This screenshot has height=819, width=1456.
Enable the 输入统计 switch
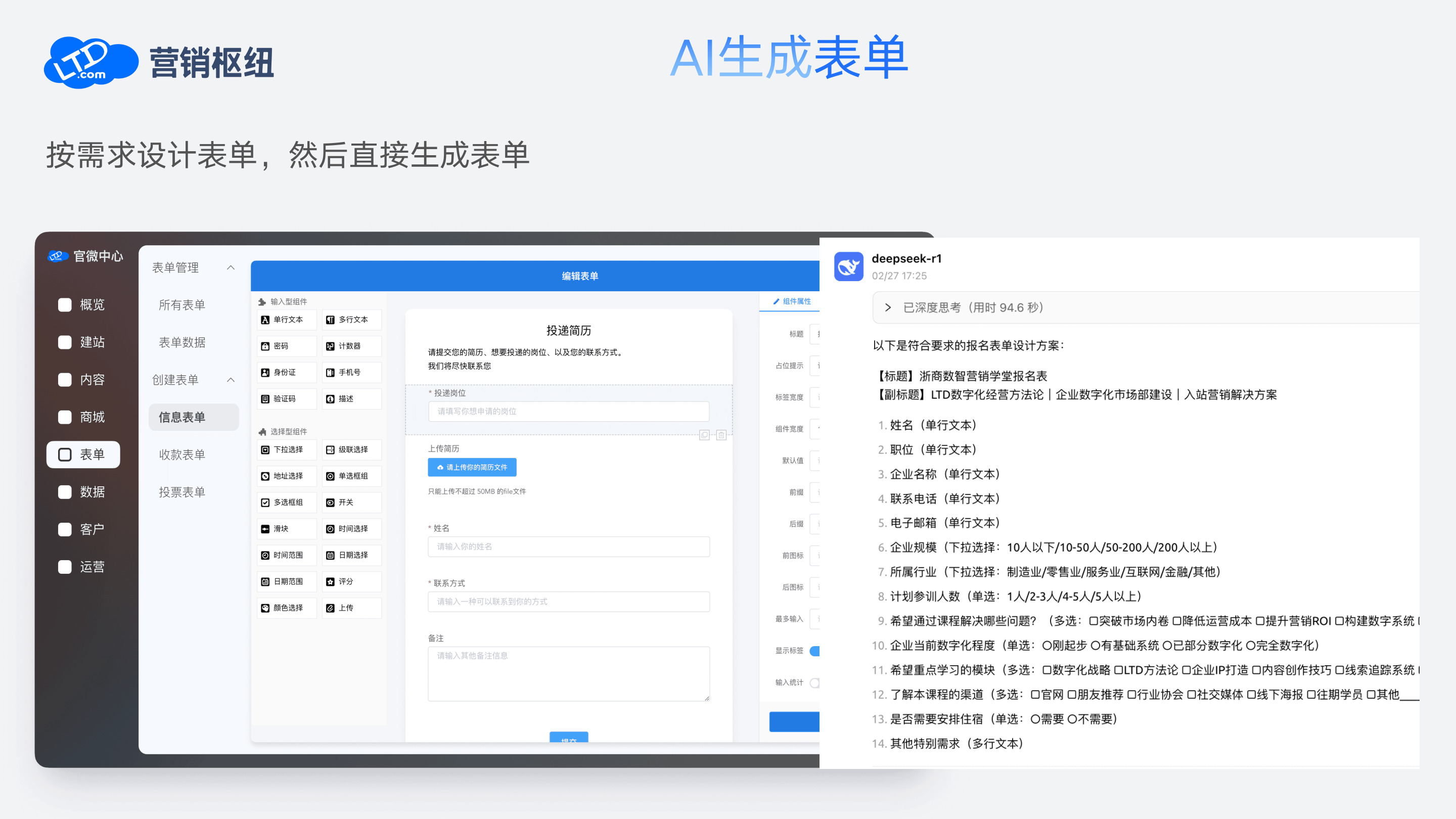(814, 683)
